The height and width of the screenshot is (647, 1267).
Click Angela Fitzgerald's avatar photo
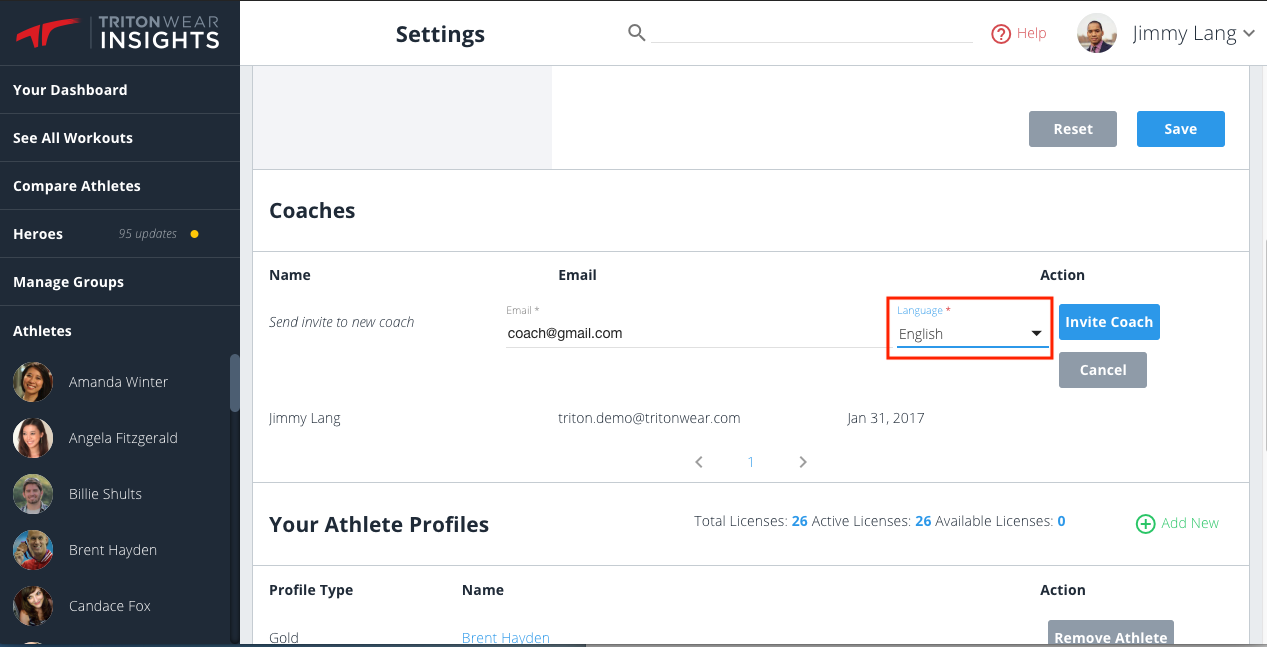(x=33, y=438)
